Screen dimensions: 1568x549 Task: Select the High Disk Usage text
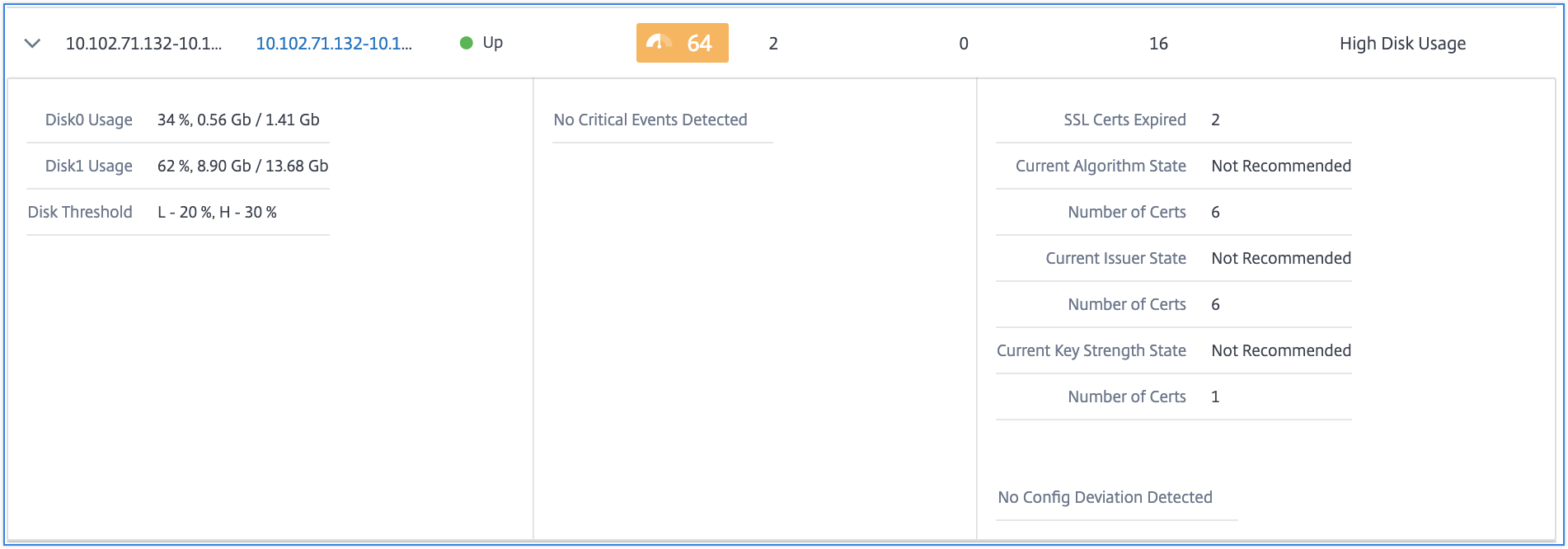click(x=1402, y=44)
